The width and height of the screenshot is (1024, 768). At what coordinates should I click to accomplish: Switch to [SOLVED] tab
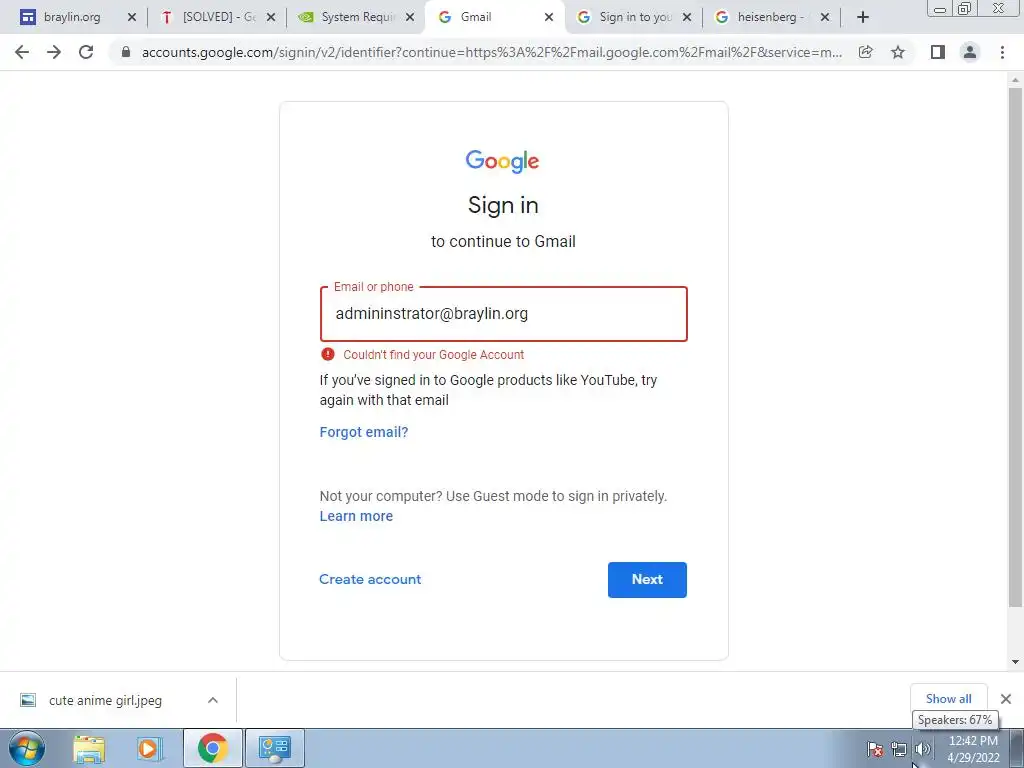(219, 17)
